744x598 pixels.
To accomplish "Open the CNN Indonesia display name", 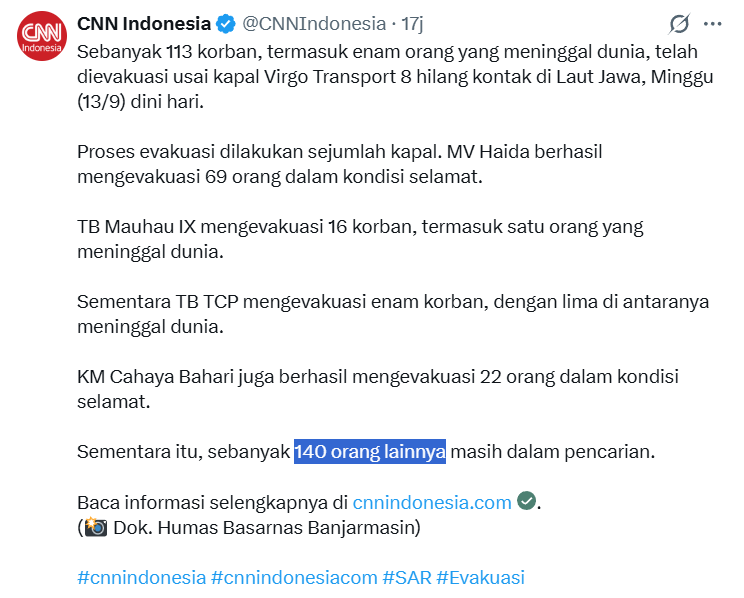I will pos(144,24).
